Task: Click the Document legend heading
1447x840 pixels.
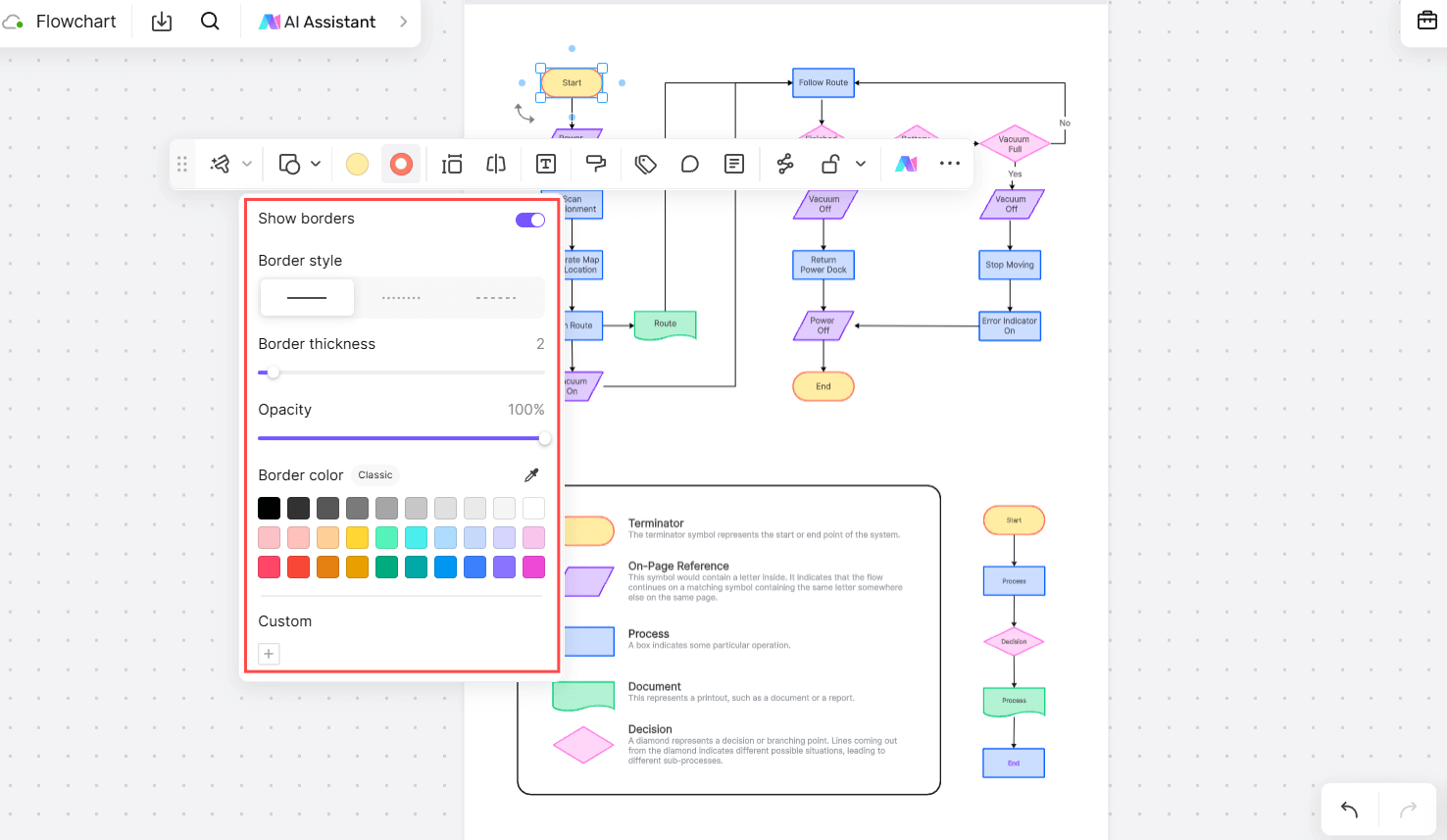Action: click(654, 687)
